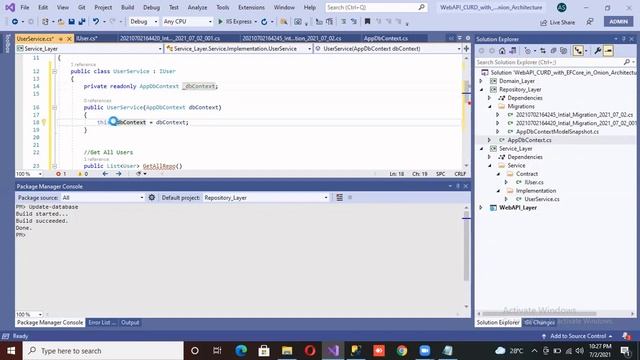The image size is (640, 360).
Task: Click the error count indicator in editor
Action: (61, 174)
